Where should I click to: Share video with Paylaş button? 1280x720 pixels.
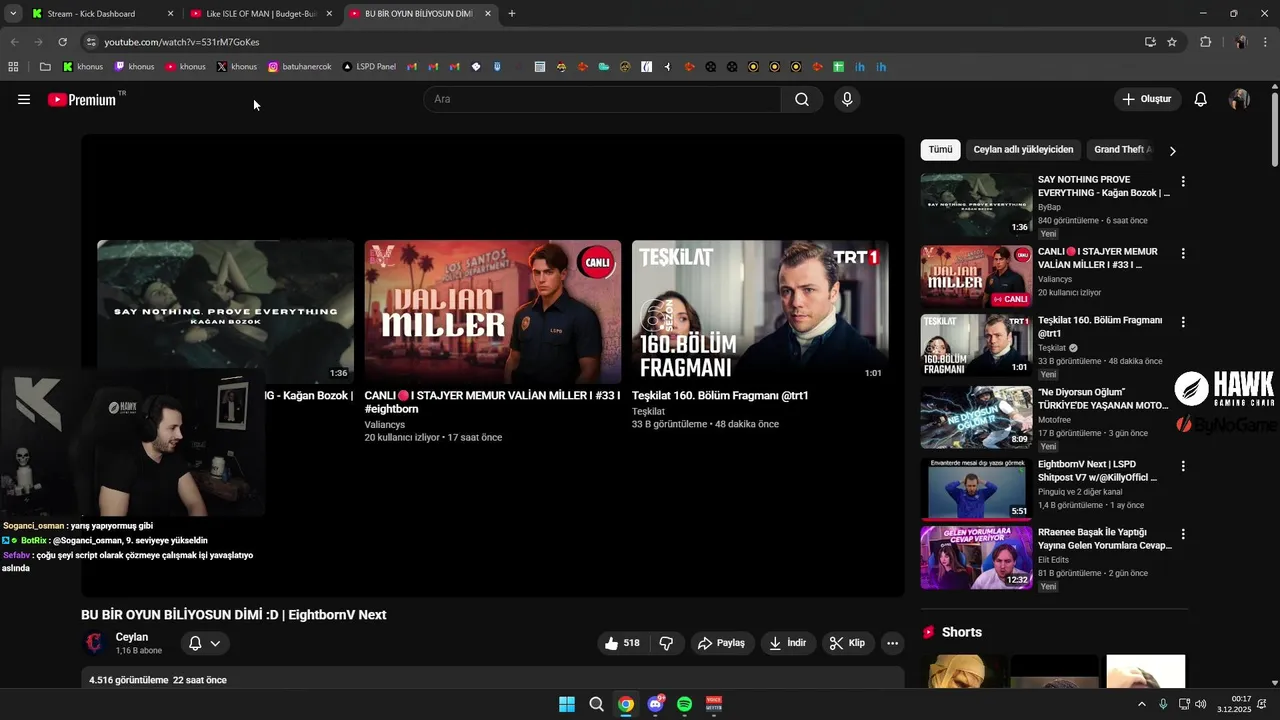(721, 643)
